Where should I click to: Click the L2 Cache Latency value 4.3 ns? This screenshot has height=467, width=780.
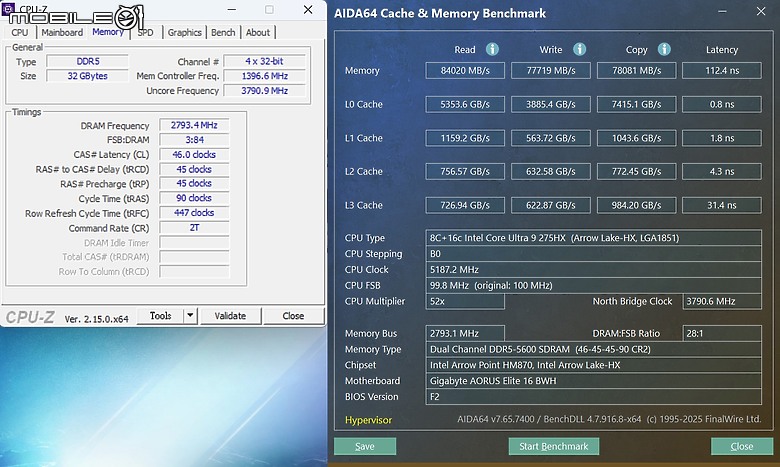click(x=722, y=172)
